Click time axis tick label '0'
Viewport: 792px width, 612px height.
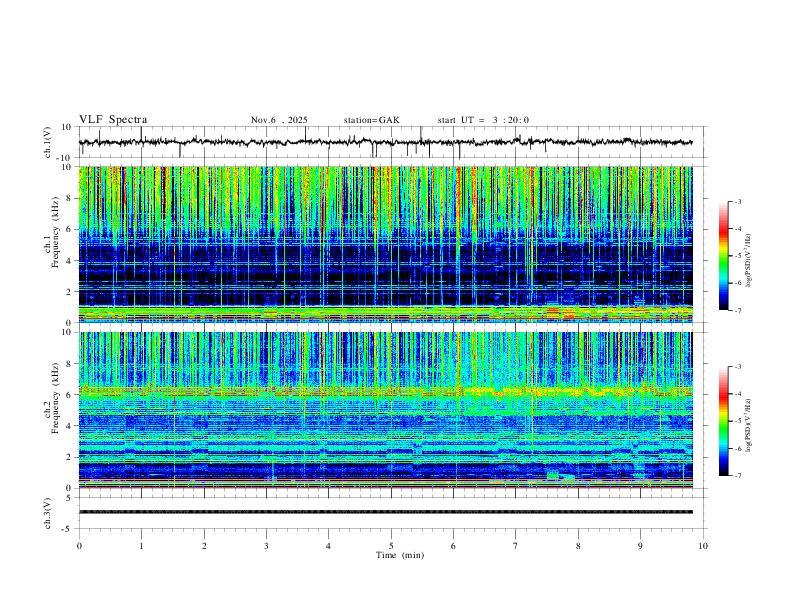79,546
